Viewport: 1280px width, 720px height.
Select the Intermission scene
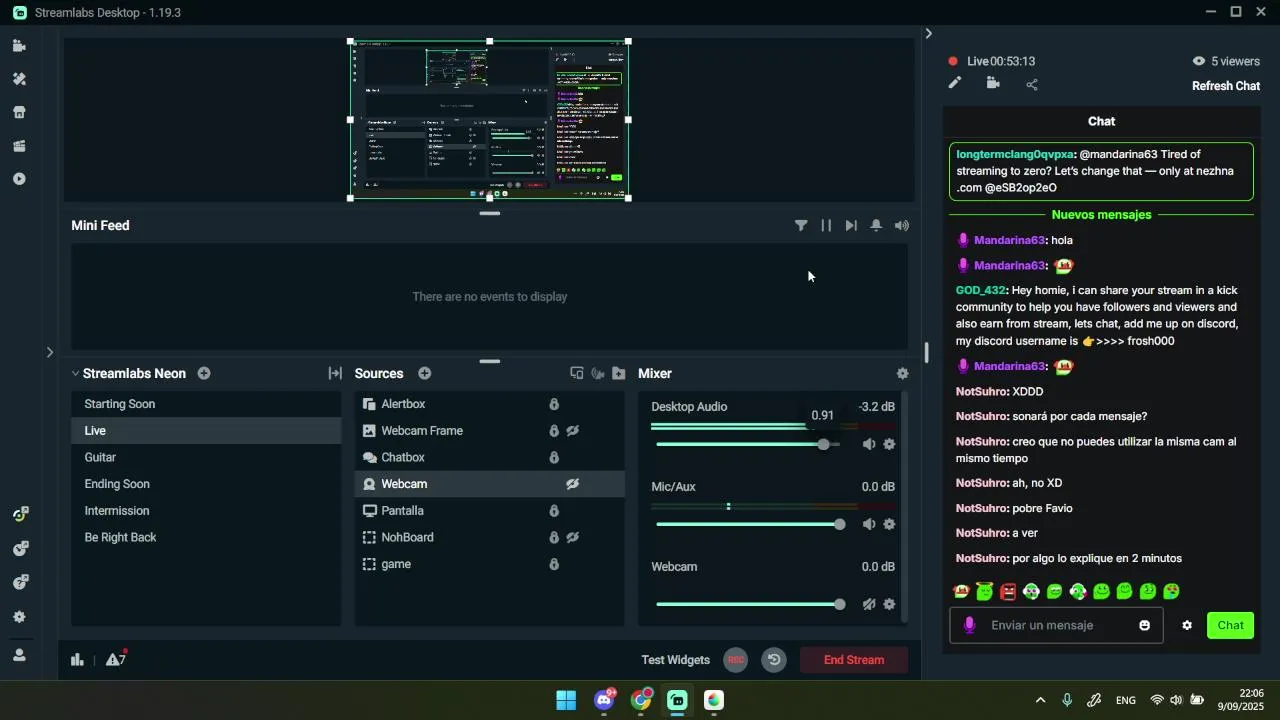pyautogui.click(x=206, y=511)
